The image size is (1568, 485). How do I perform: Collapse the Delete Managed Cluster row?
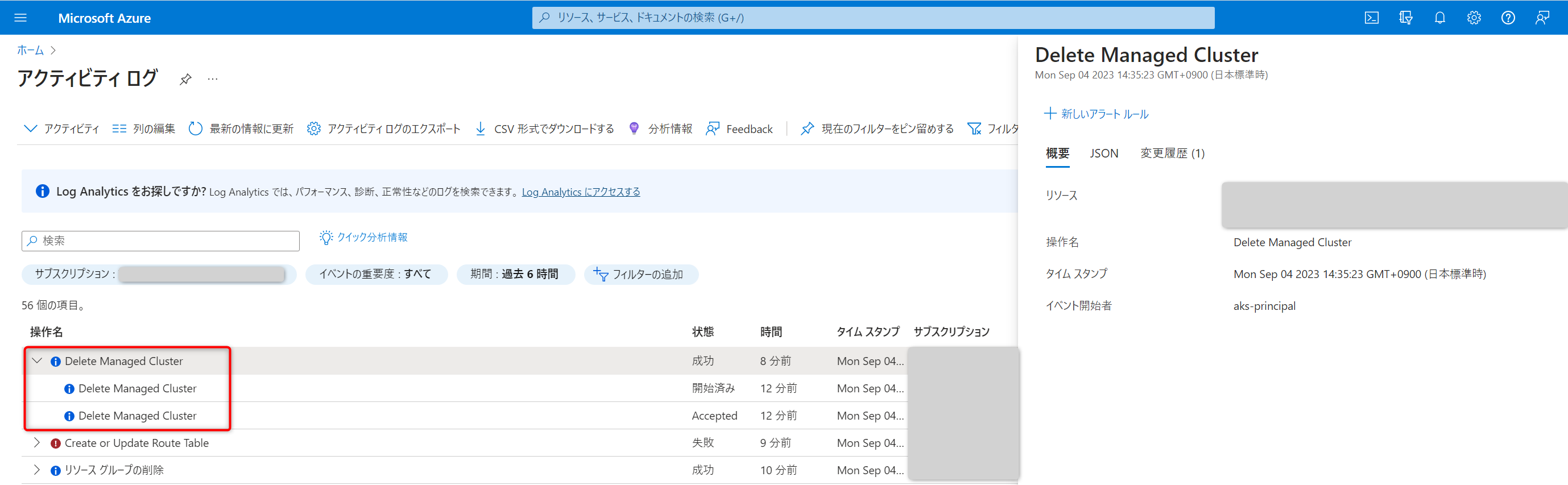(x=37, y=361)
